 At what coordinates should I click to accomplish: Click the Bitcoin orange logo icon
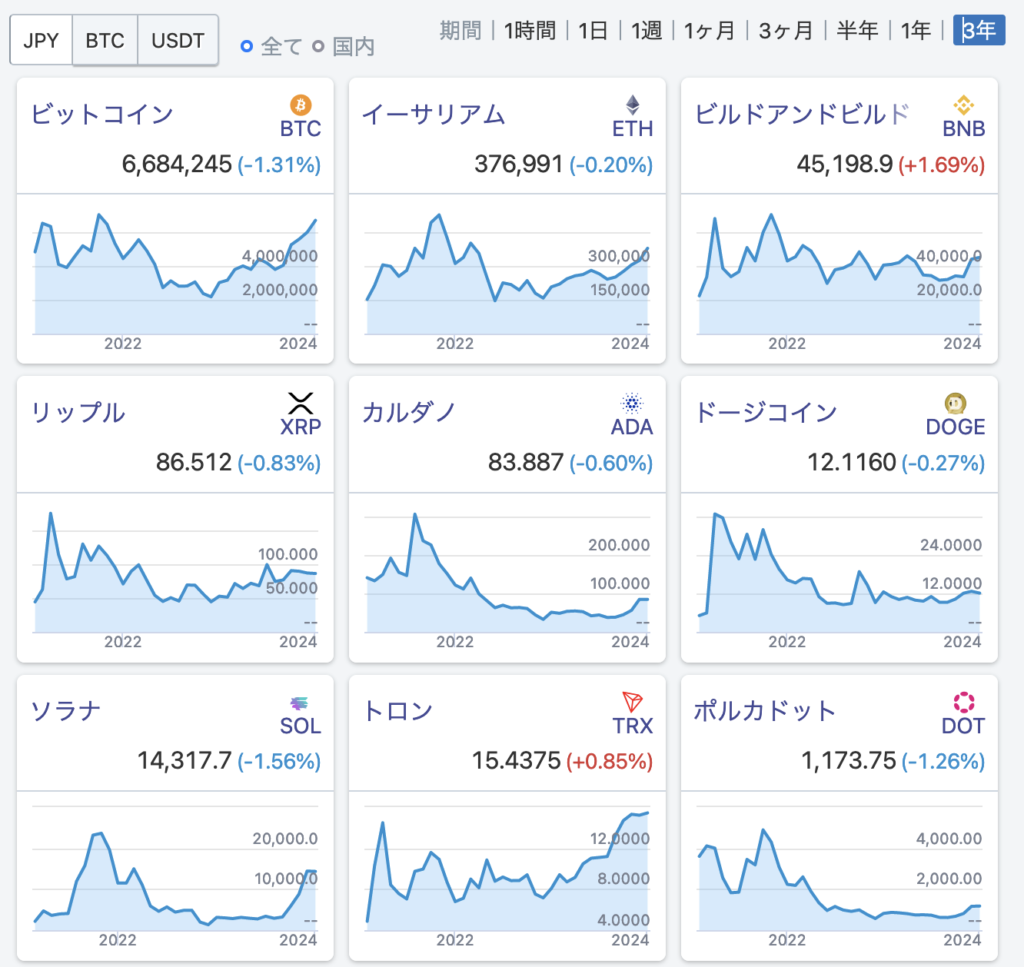(301, 104)
